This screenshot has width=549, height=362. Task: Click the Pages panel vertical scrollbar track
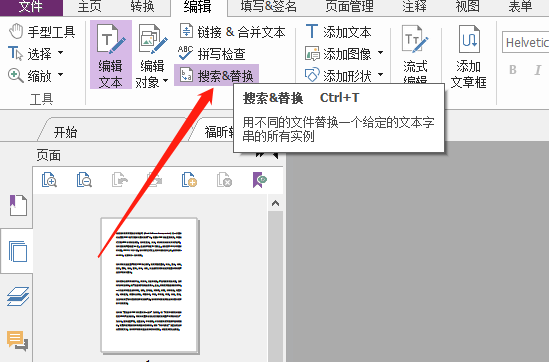(275, 286)
